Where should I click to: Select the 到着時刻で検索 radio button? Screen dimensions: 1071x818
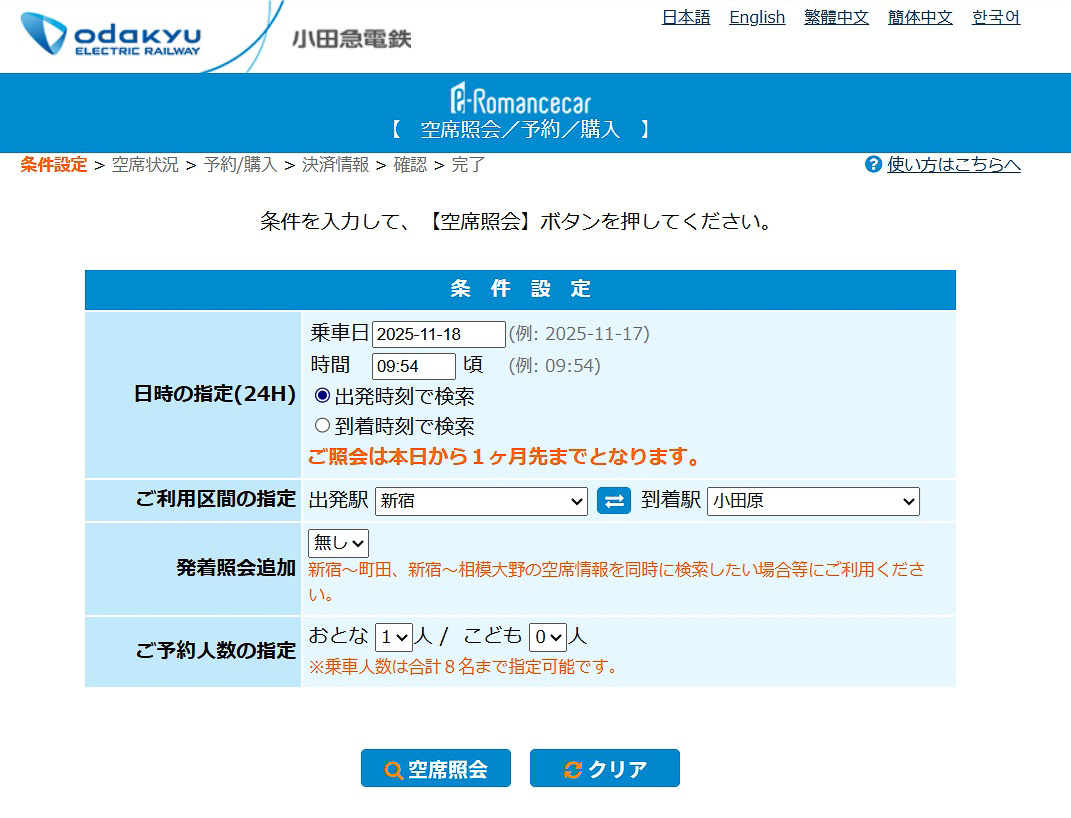click(322, 424)
